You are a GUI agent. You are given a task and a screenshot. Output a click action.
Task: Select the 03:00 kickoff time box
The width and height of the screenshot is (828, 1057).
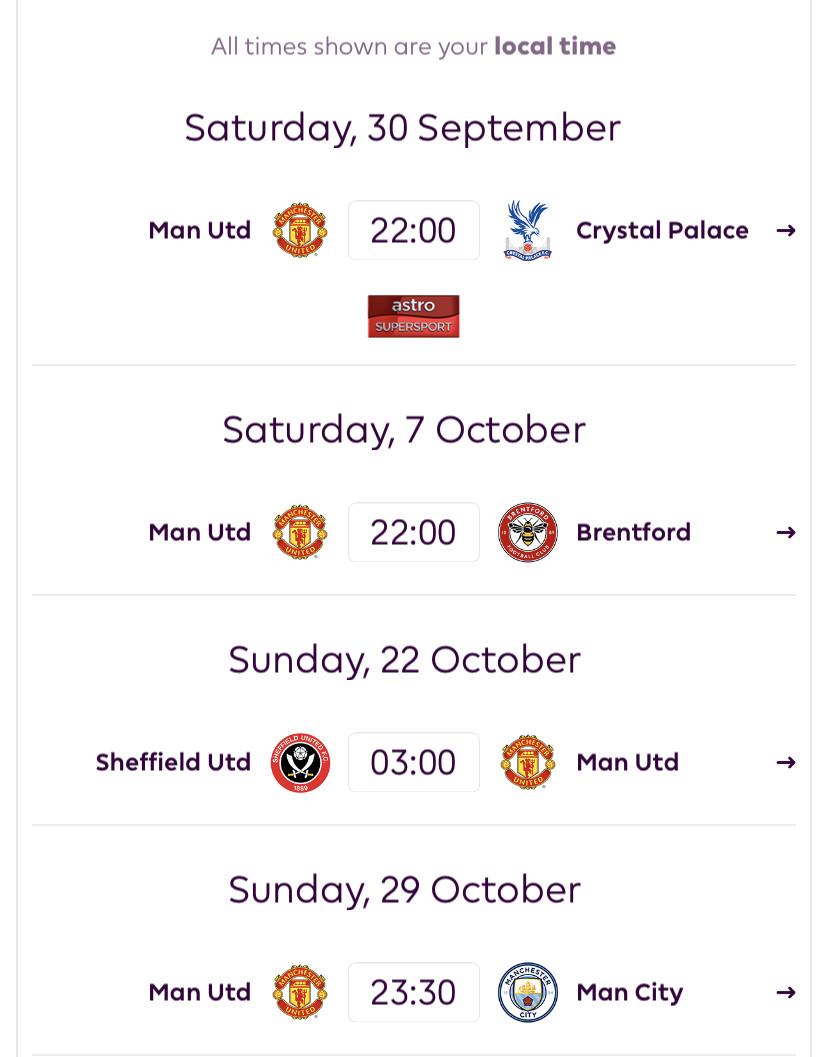coord(413,762)
